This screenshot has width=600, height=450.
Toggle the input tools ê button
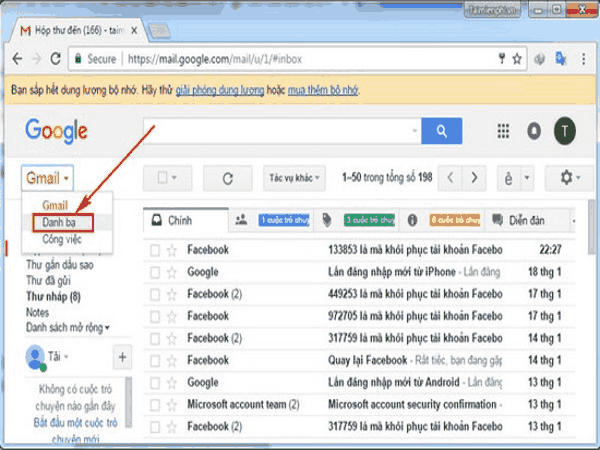(508, 178)
